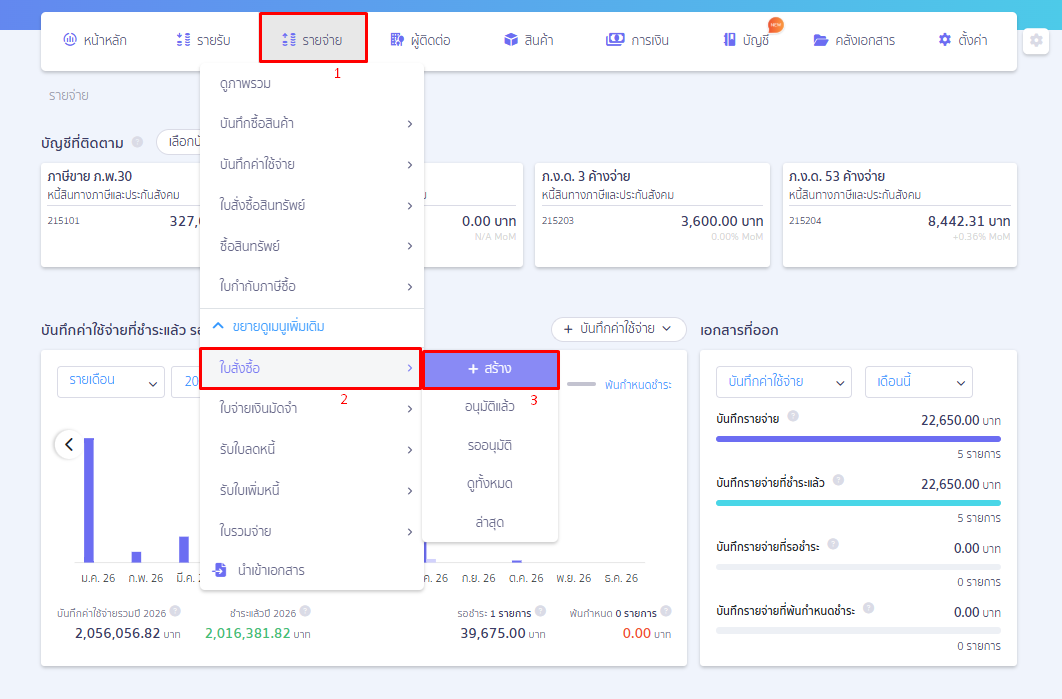Click the สินค้า product box icon

point(511,39)
